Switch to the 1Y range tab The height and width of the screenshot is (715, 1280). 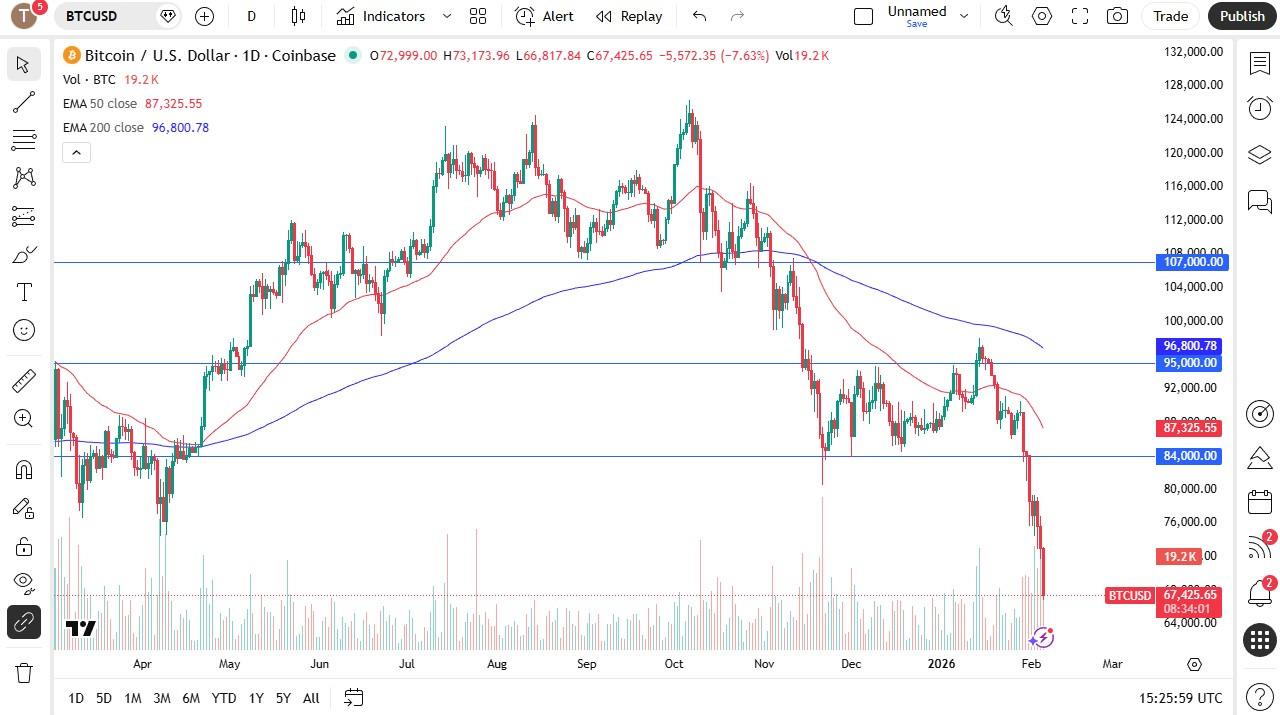point(256,698)
